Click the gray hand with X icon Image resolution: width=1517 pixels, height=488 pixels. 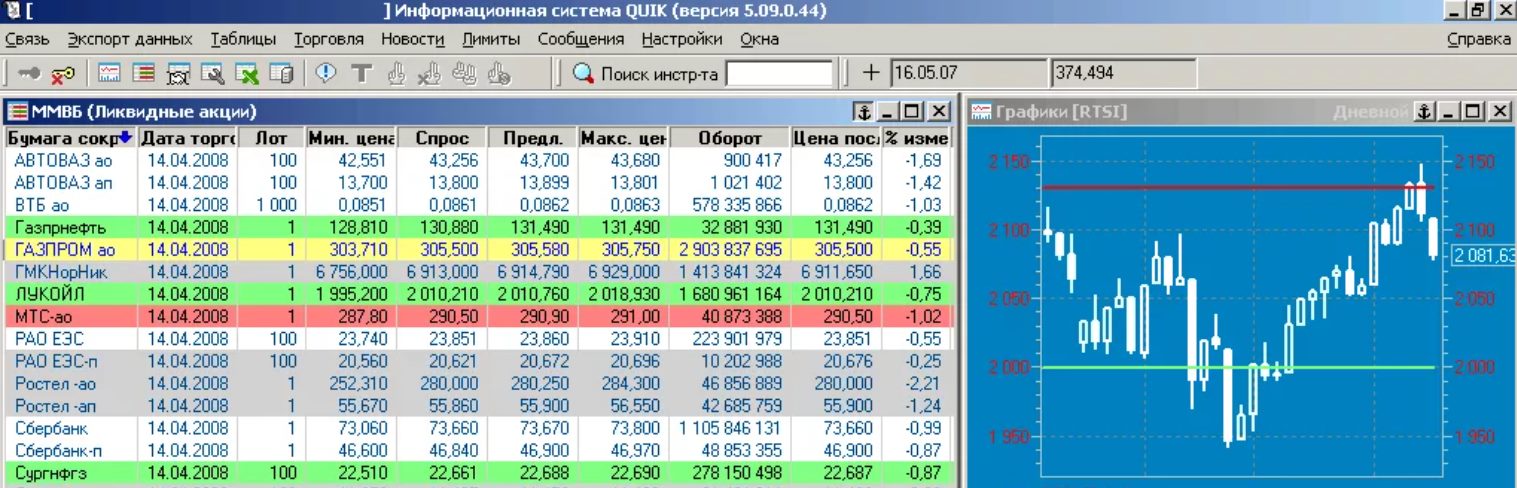(x=430, y=73)
